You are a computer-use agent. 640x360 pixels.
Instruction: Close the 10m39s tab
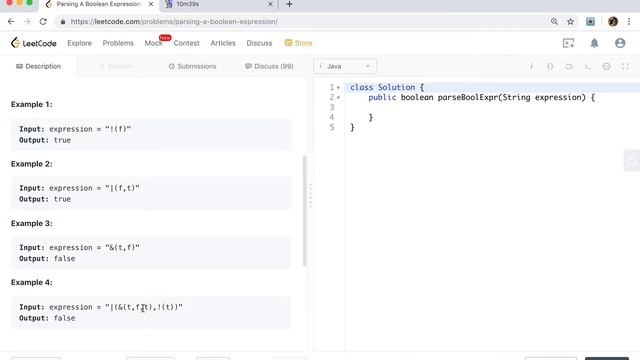pyautogui.click(x=270, y=4)
